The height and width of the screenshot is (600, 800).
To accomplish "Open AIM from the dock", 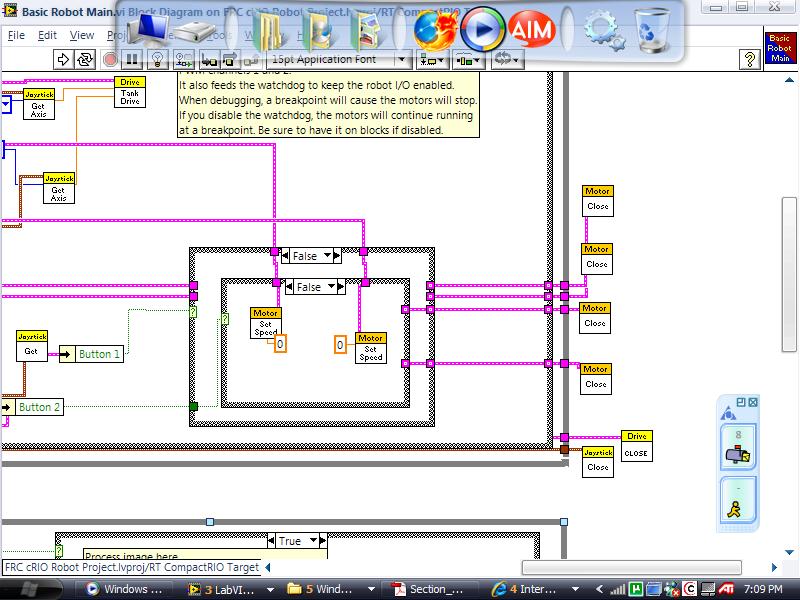I will click(531, 30).
